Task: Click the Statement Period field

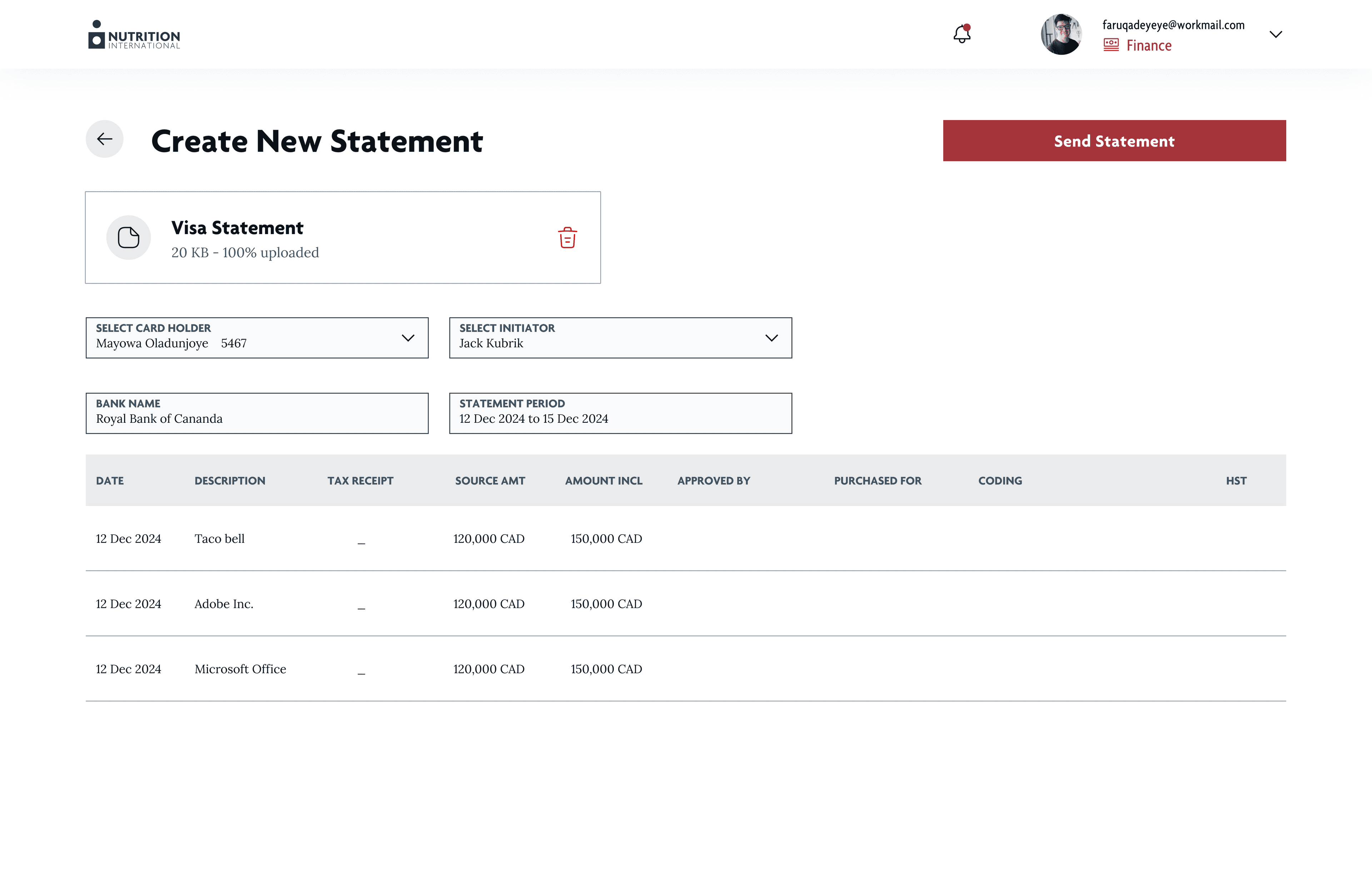Action: click(621, 413)
